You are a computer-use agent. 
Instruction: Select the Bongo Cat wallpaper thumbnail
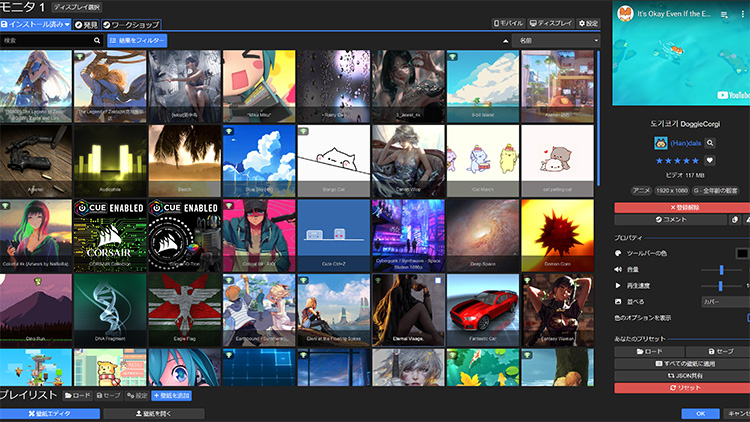[x=333, y=161]
